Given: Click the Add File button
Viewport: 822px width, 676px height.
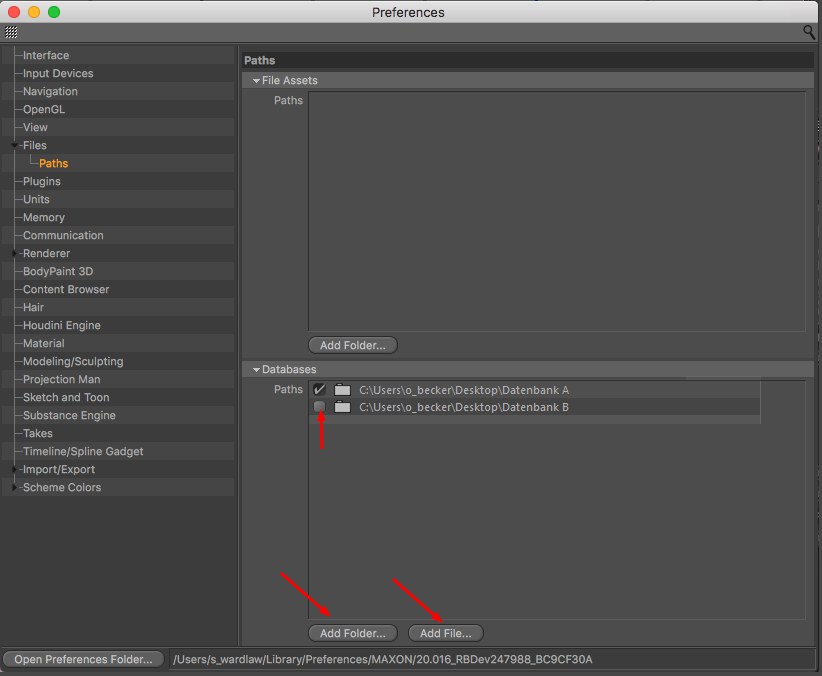Looking at the screenshot, I should coord(446,633).
